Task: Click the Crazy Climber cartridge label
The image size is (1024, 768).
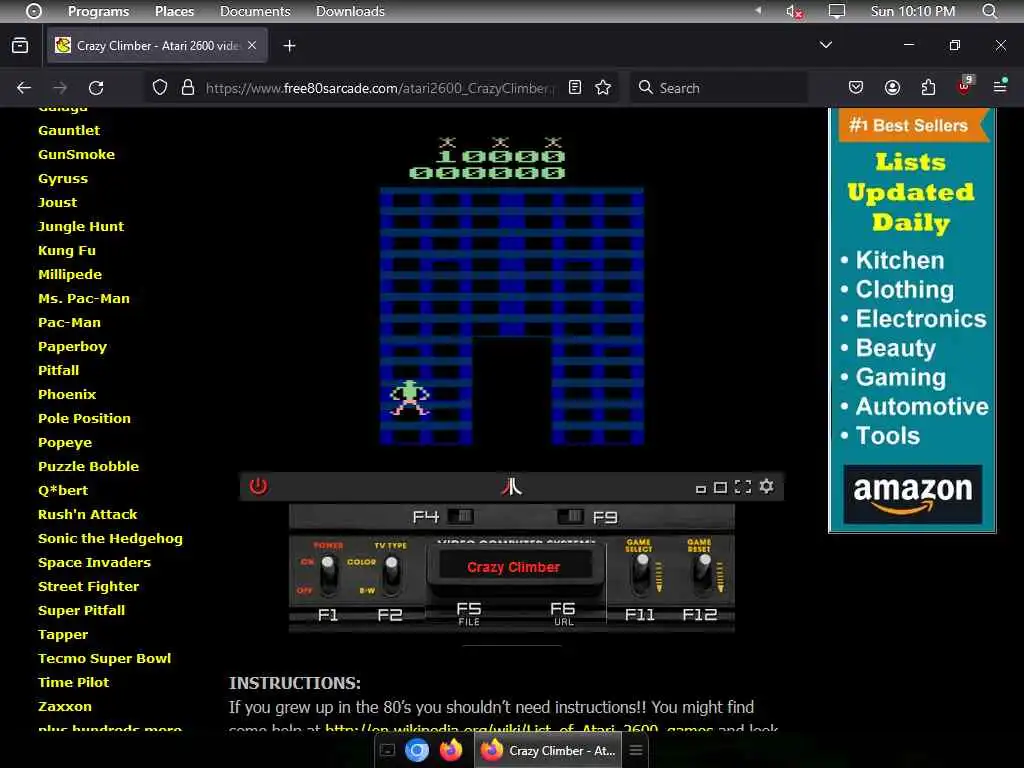Action: tap(514, 567)
